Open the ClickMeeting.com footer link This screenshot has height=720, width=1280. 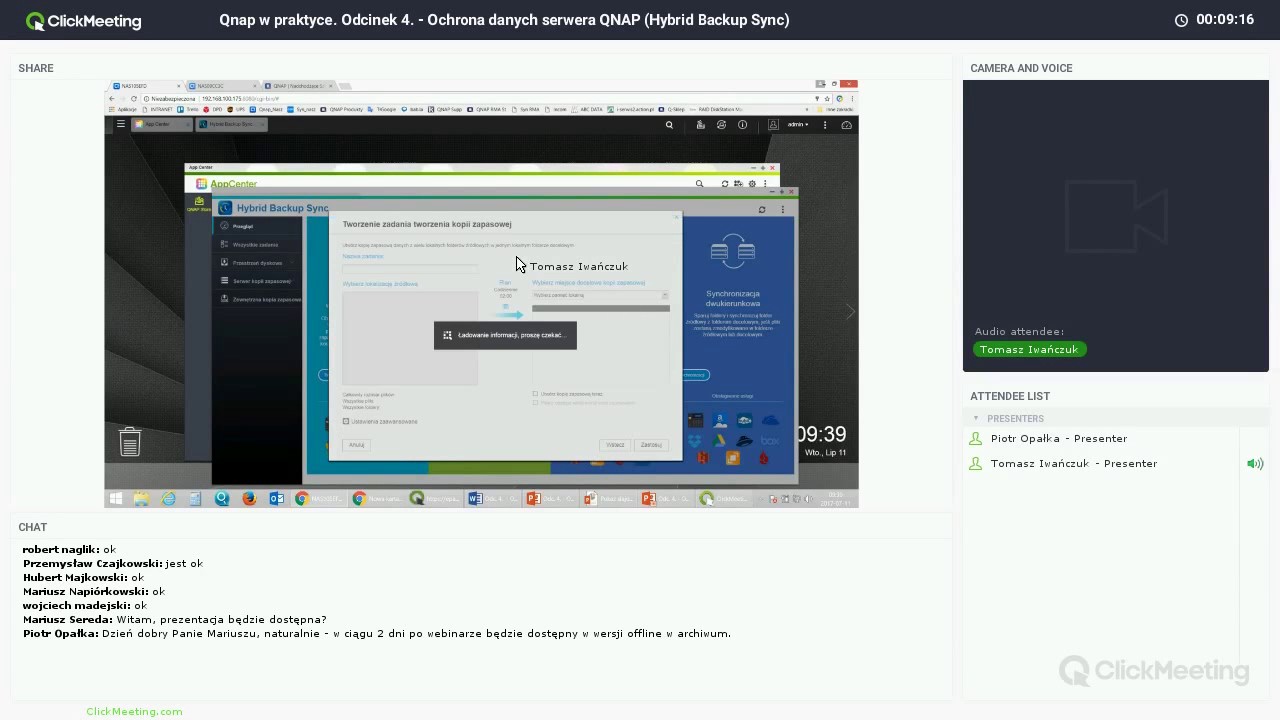[x=134, y=711]
